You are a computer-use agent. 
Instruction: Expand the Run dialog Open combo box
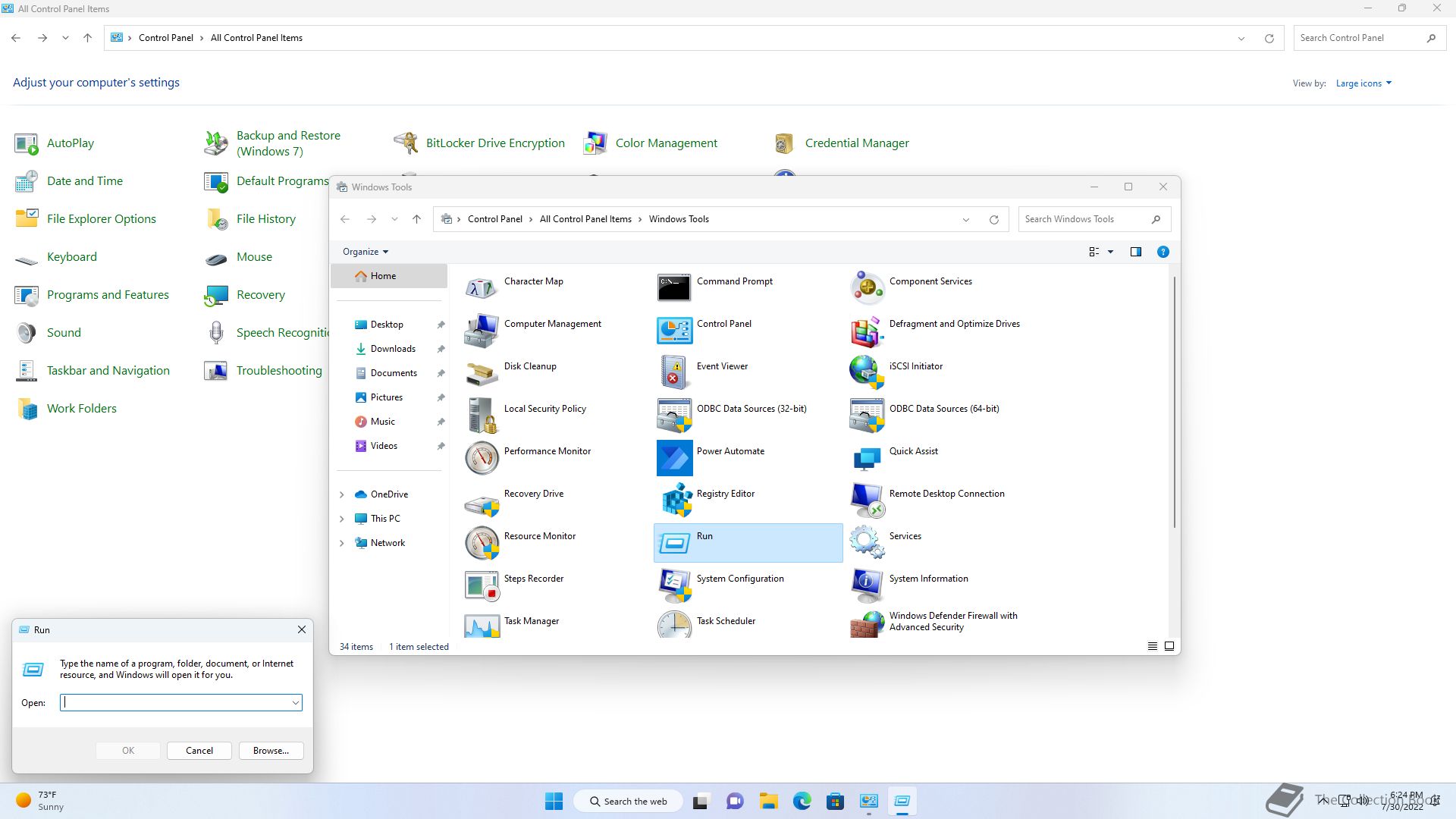point(295,703)
